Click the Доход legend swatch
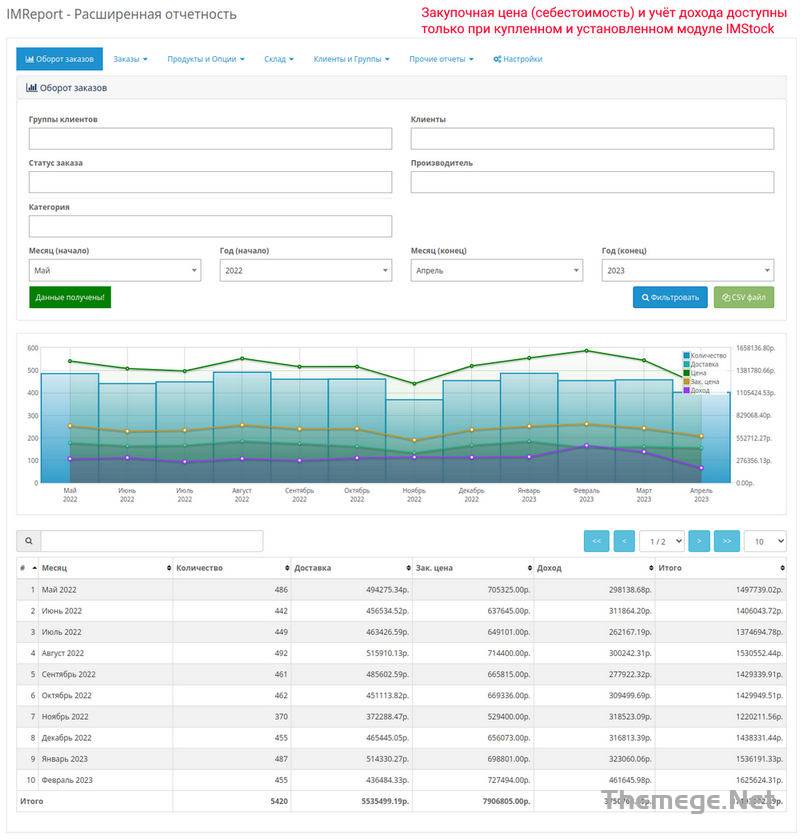 click(x=687, y=390)
